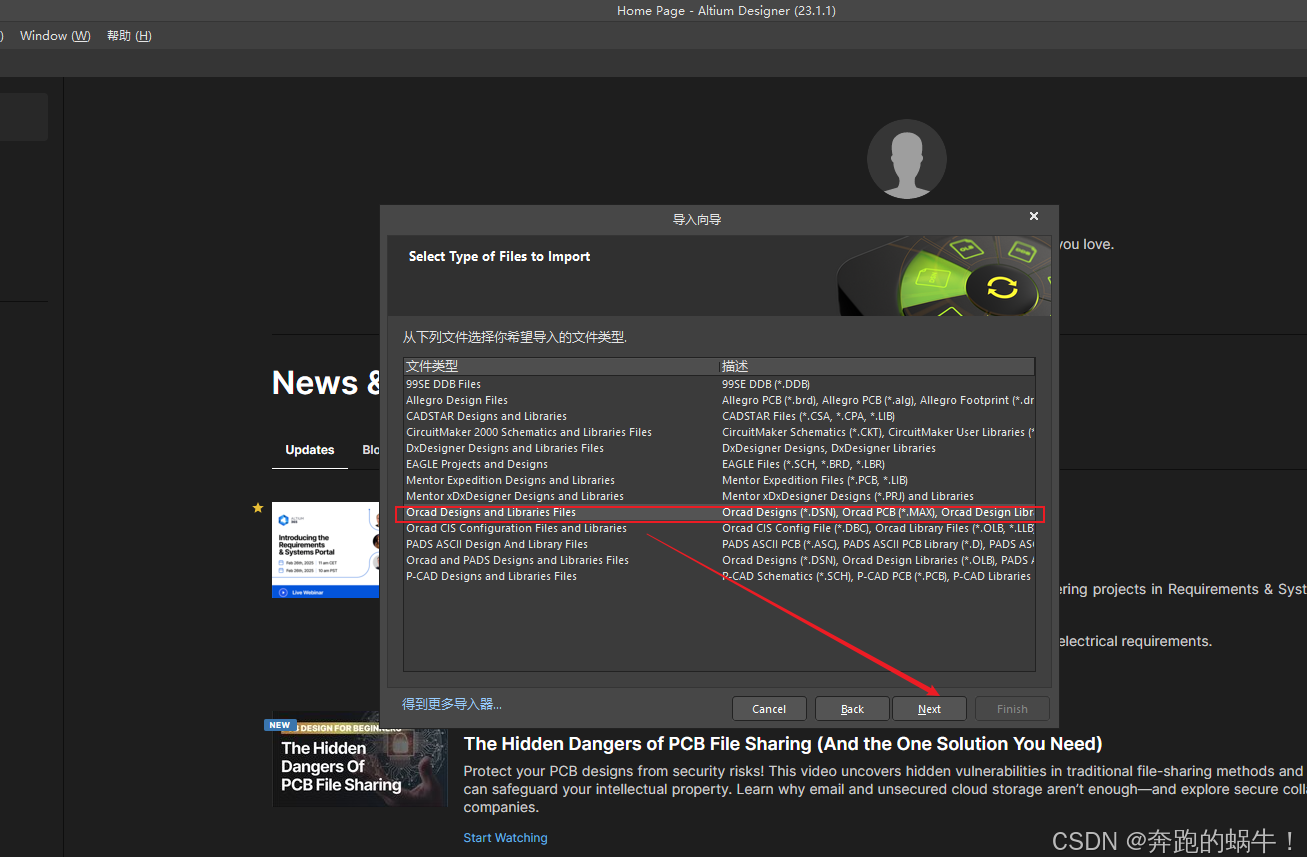Click the user profile avatar icon
The image size is (1307, 864).
[906, 160]
